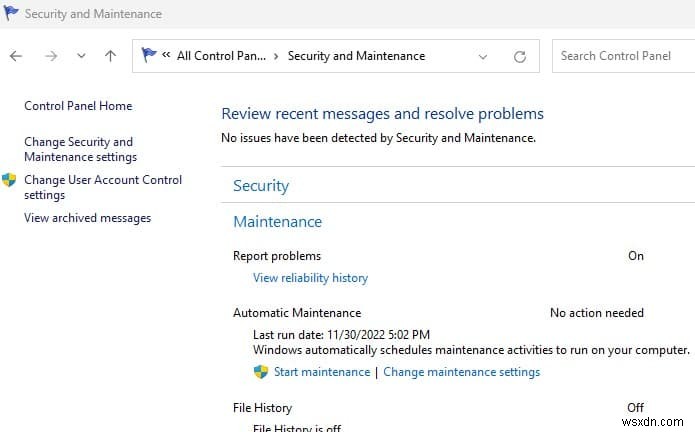Go back with the Back arrow
This screenshot has height=432, width=695.
[x=16, y=56]
